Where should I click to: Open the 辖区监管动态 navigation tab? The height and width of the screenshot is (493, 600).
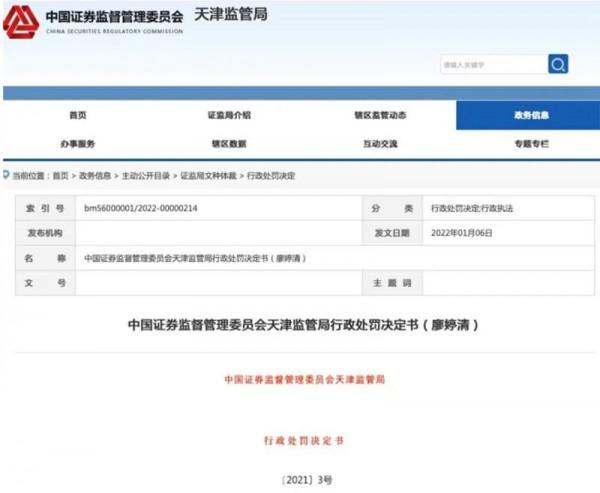(380, 115)
